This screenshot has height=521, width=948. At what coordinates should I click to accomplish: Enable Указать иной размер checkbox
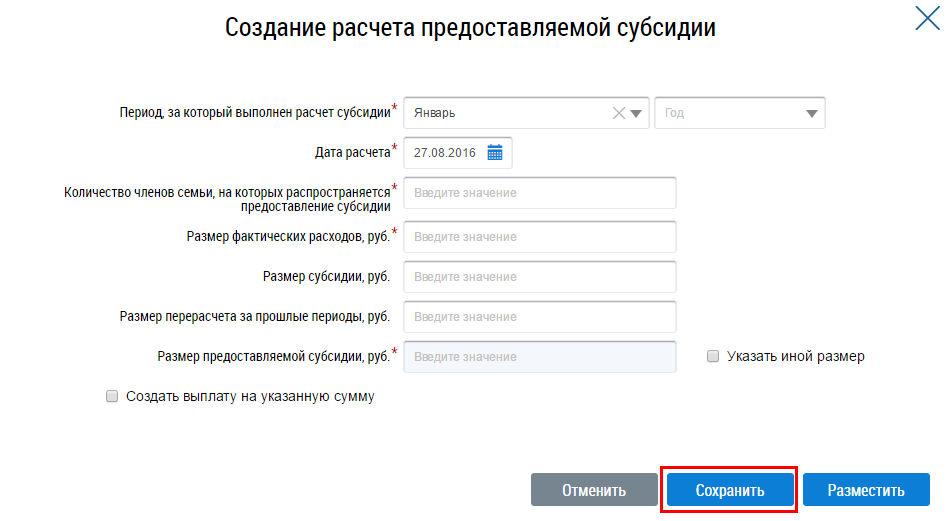point(713,356)
